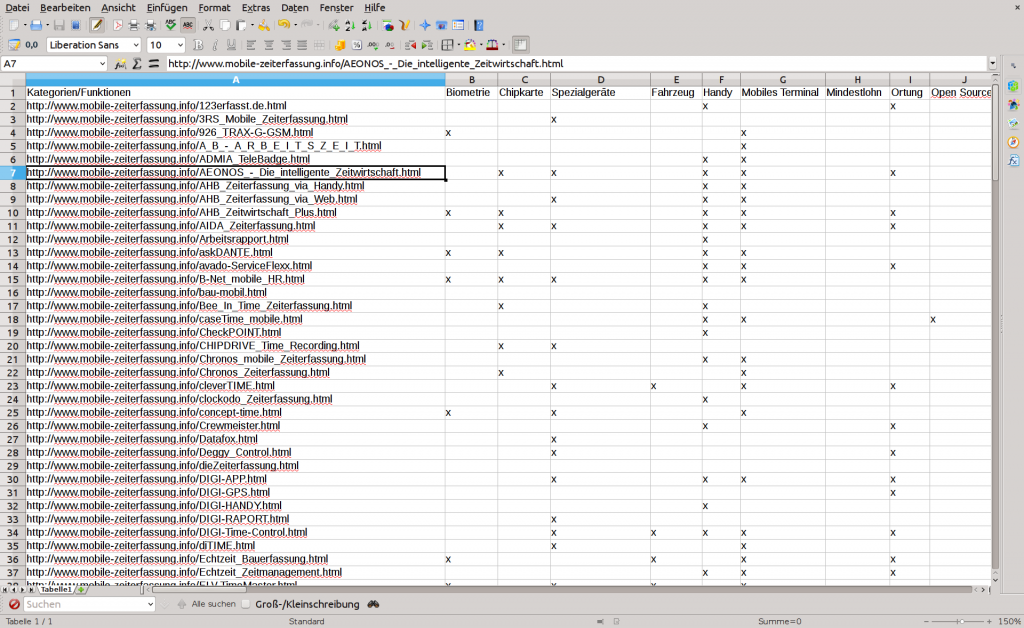The image size is (1024, 628).
Task: Click the Save document icon
Action: click(x=59, y=25)
